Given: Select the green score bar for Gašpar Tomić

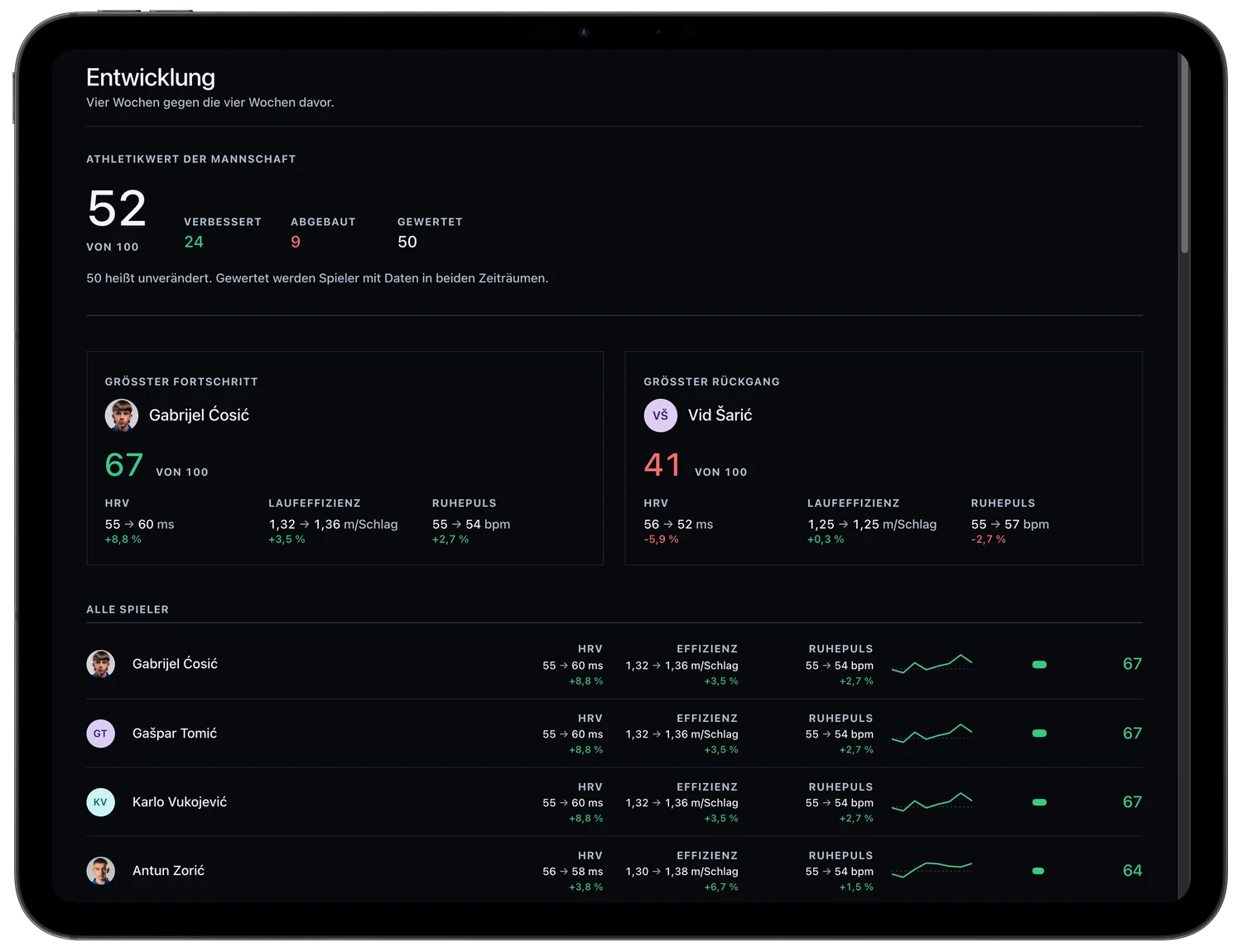Looking at the screenshot, I should tap(1039, 733).
